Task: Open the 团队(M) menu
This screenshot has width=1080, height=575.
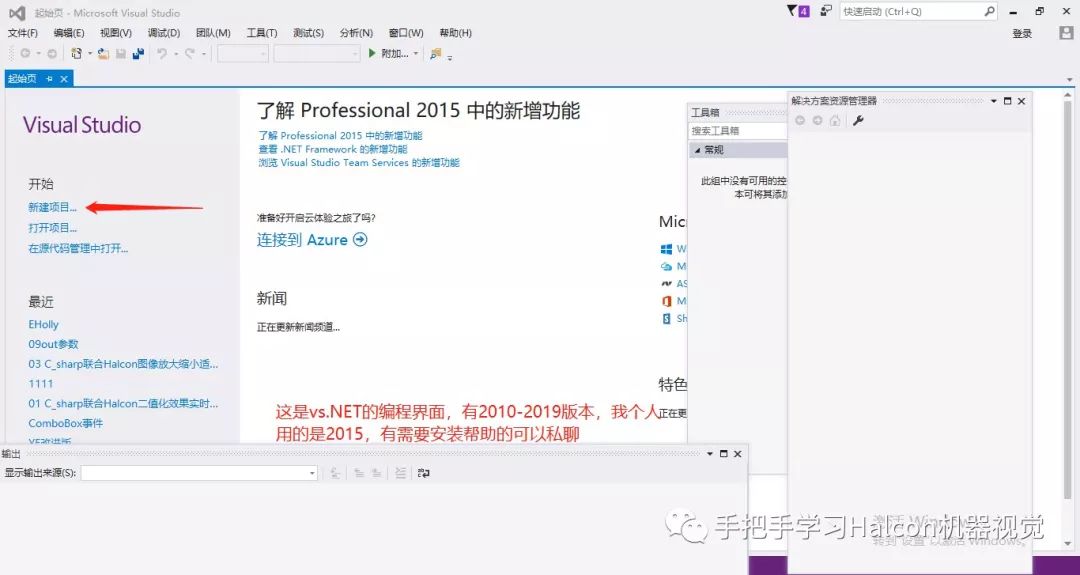Action: 213,32
